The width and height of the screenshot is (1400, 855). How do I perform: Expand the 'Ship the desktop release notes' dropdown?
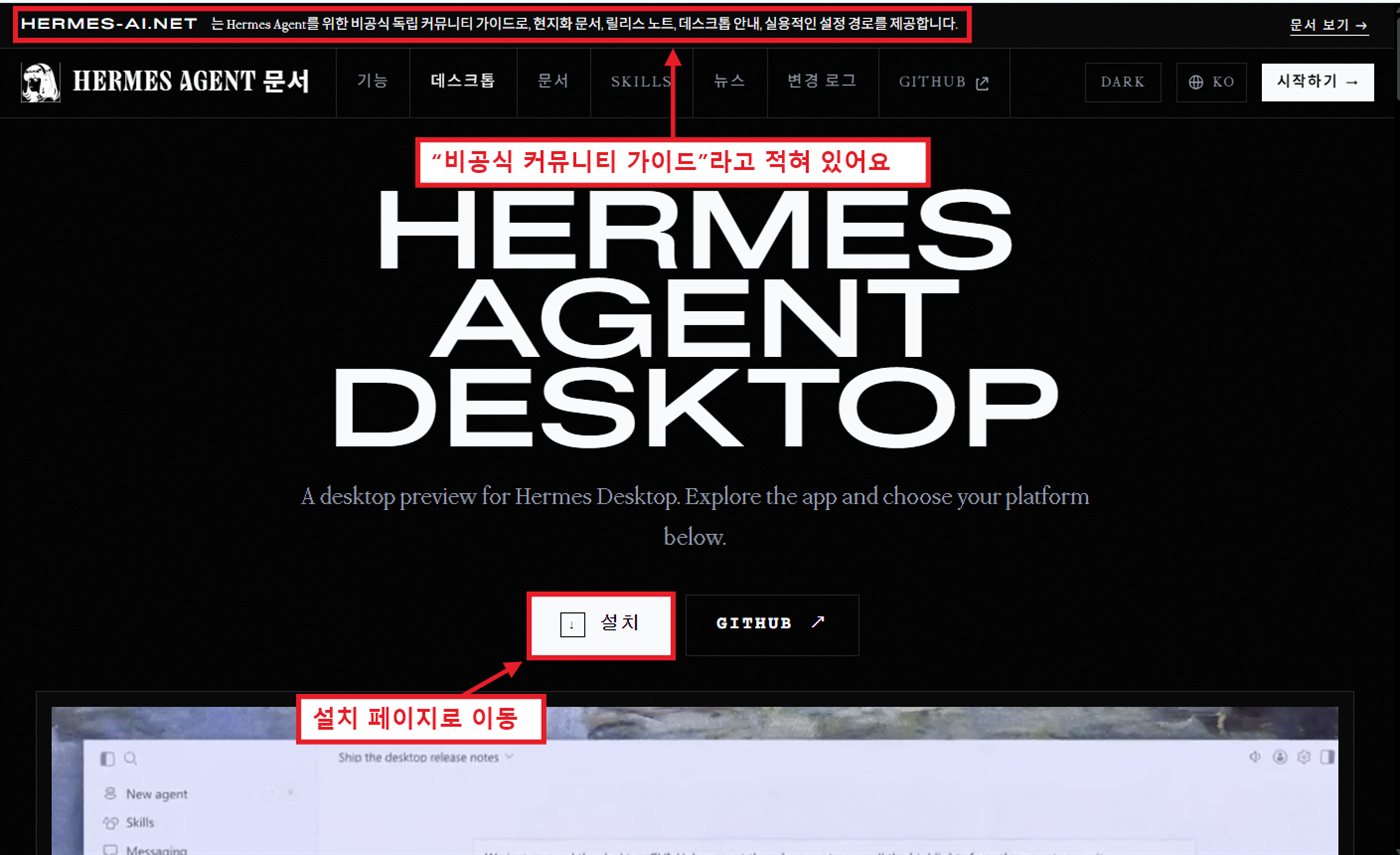[426, 757]
